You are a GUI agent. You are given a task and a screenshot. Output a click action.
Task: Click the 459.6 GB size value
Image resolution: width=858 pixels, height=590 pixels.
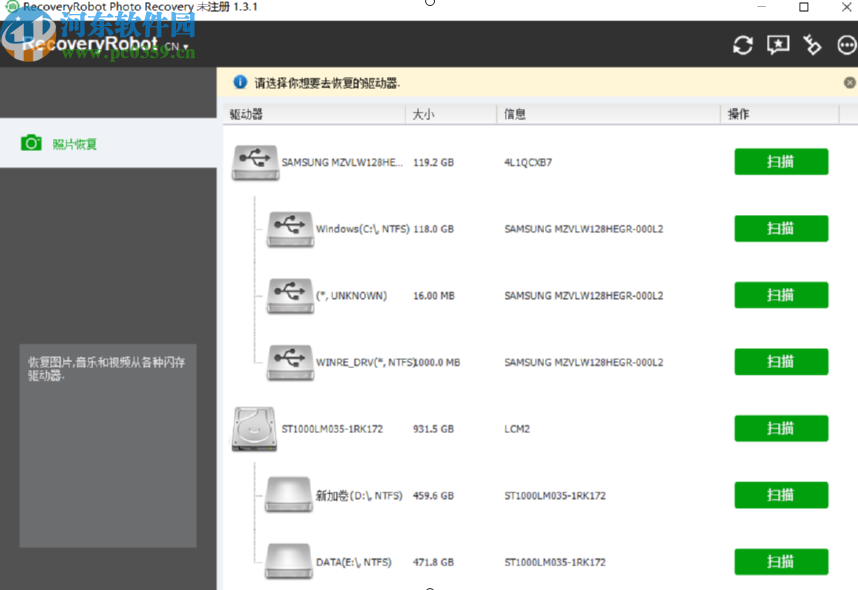coord(433,496)
